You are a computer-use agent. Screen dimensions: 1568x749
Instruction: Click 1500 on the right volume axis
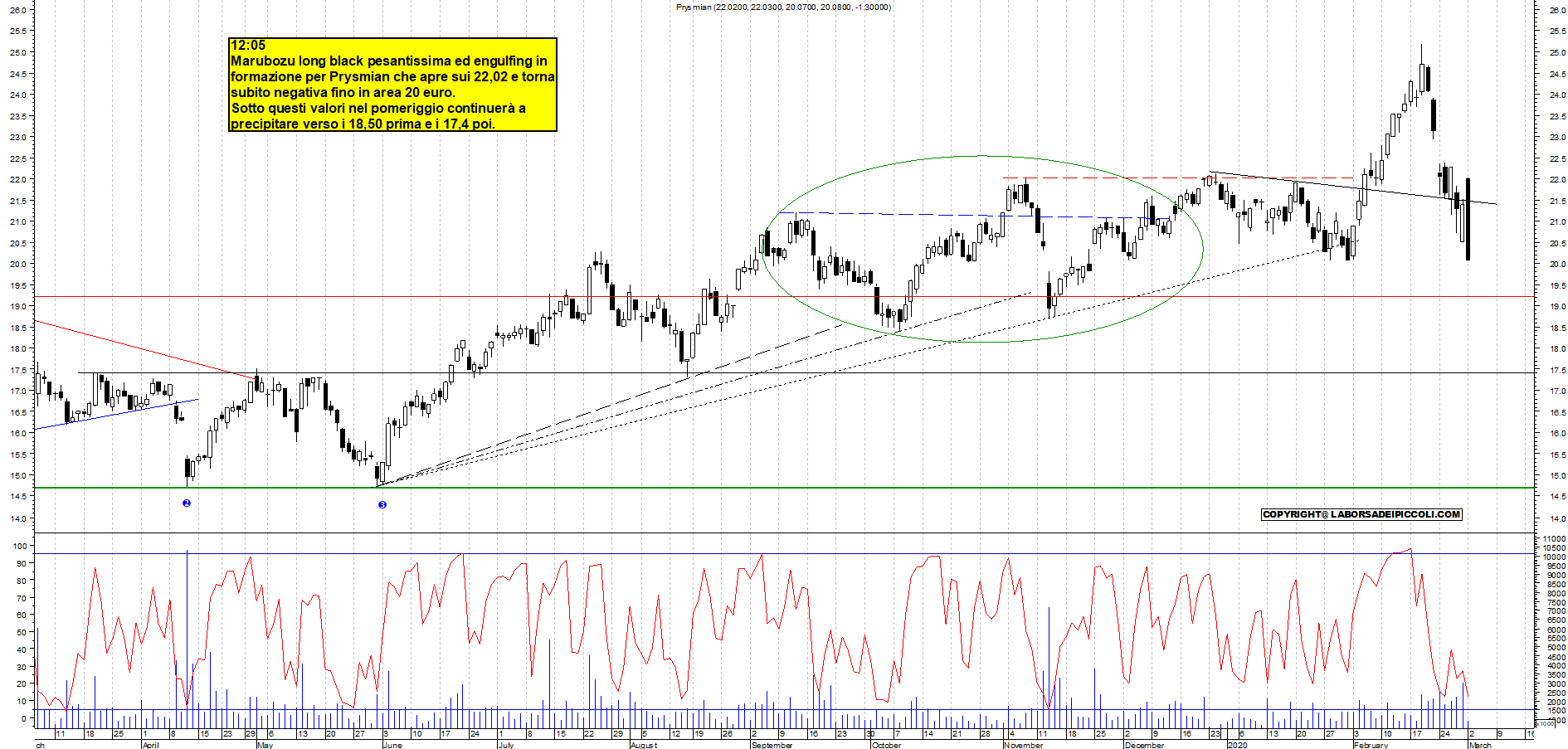pos(1556,711)
